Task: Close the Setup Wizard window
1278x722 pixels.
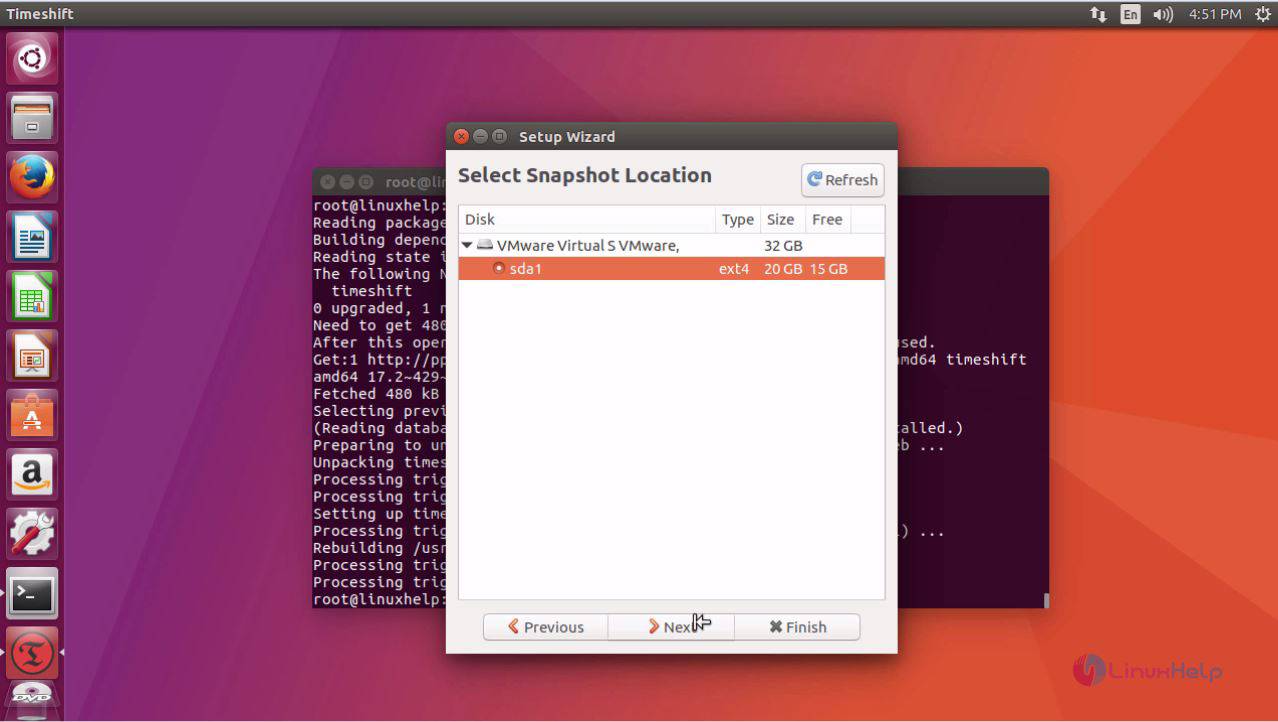Action: (x=461, y=137)
